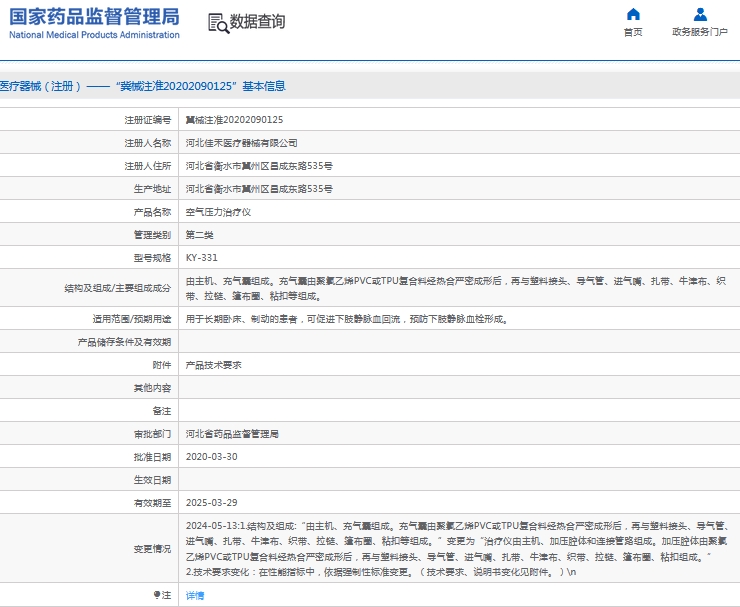Click the 变更情况 change record text
The width and height of the screenshot is (740, 607).
pyautogui.click(x=456, y=548)
